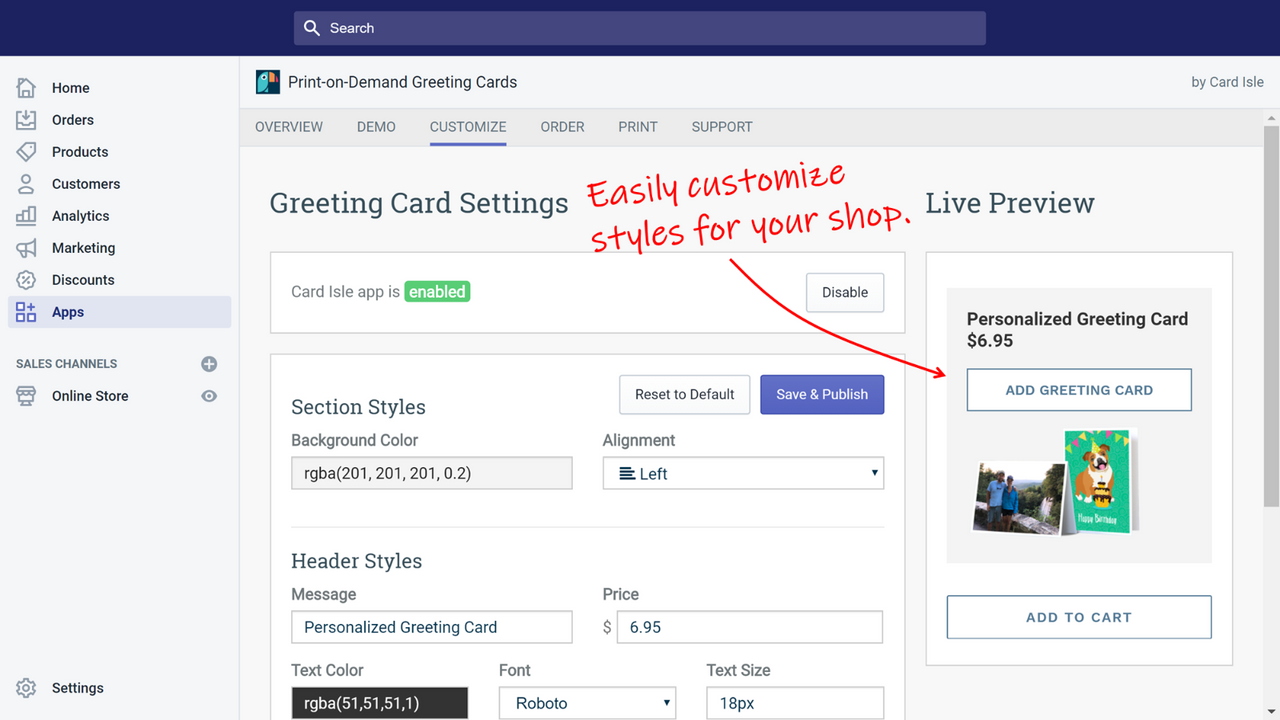
Task: Open Online Store sales channel
Action: pyautogui.click(x=90, y=396)
